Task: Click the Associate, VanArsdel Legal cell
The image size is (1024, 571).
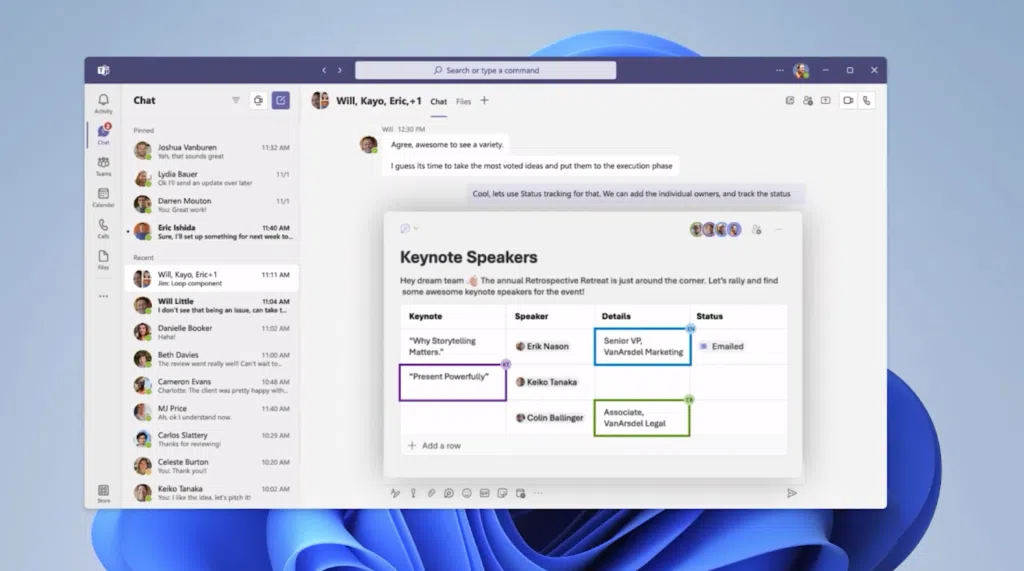Action: point(642,417)
